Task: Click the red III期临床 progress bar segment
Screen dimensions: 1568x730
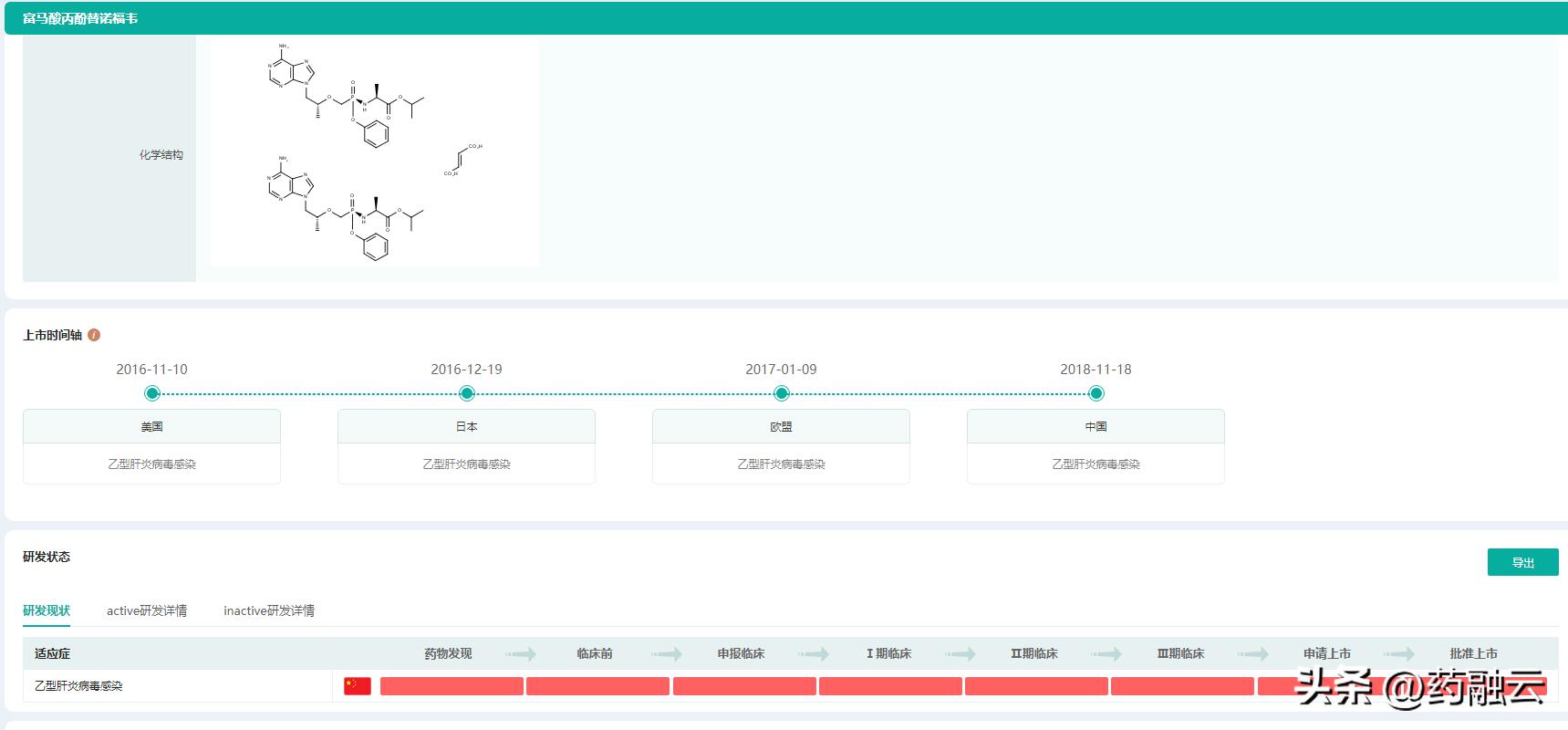Action: click(x=1182, y=686)
